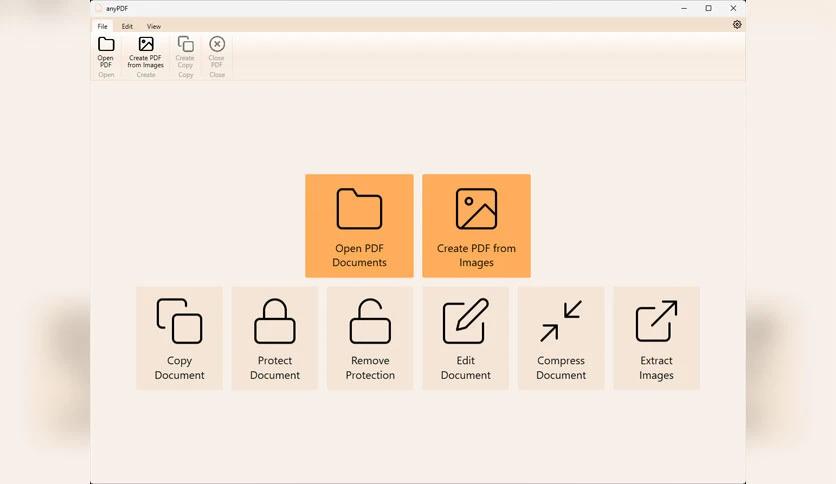Switch to the View ribbon tab
Screen dimensions: 836x484
click(x=154, y=26)
